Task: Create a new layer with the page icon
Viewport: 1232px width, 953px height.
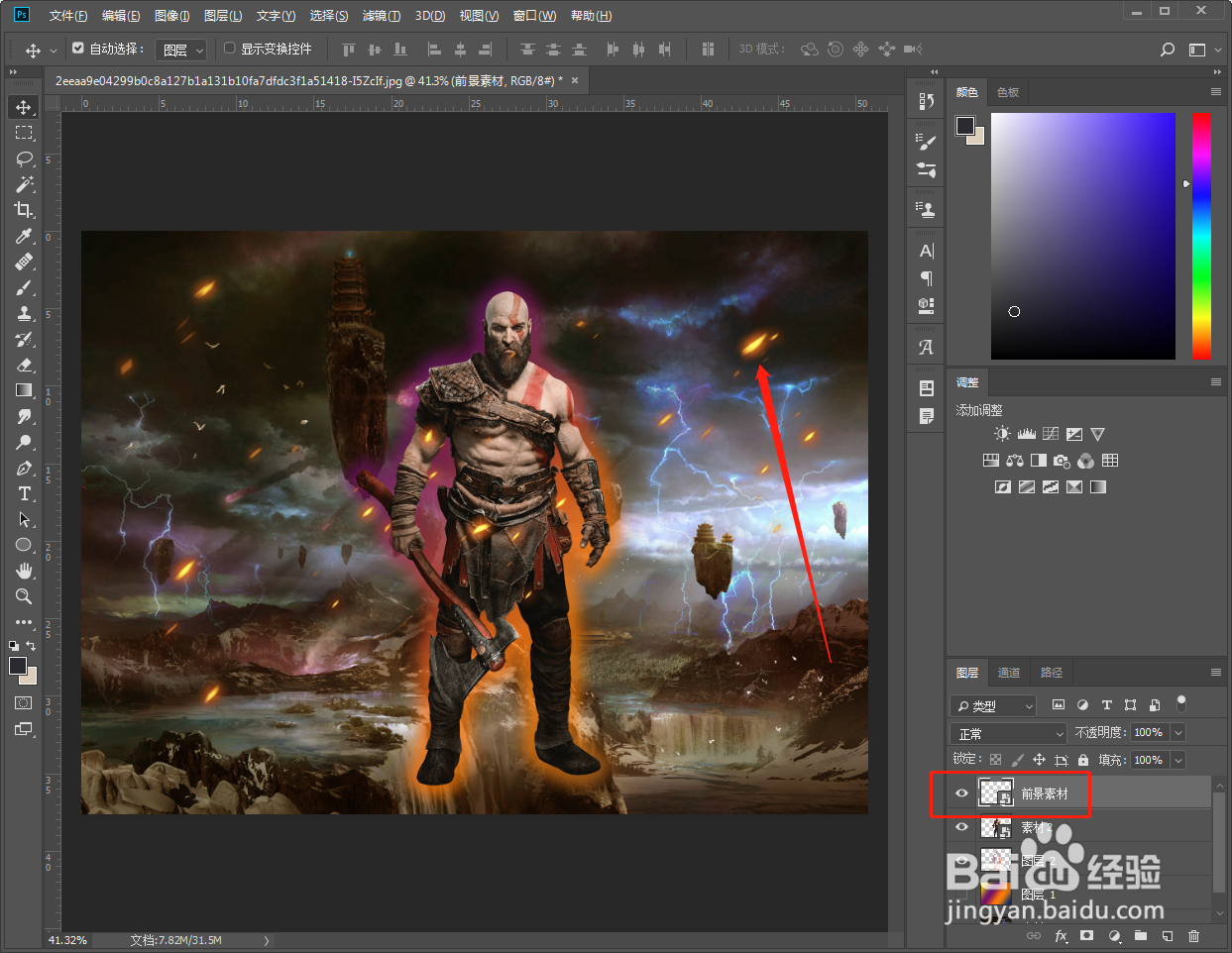Action: coord(1168,935)
